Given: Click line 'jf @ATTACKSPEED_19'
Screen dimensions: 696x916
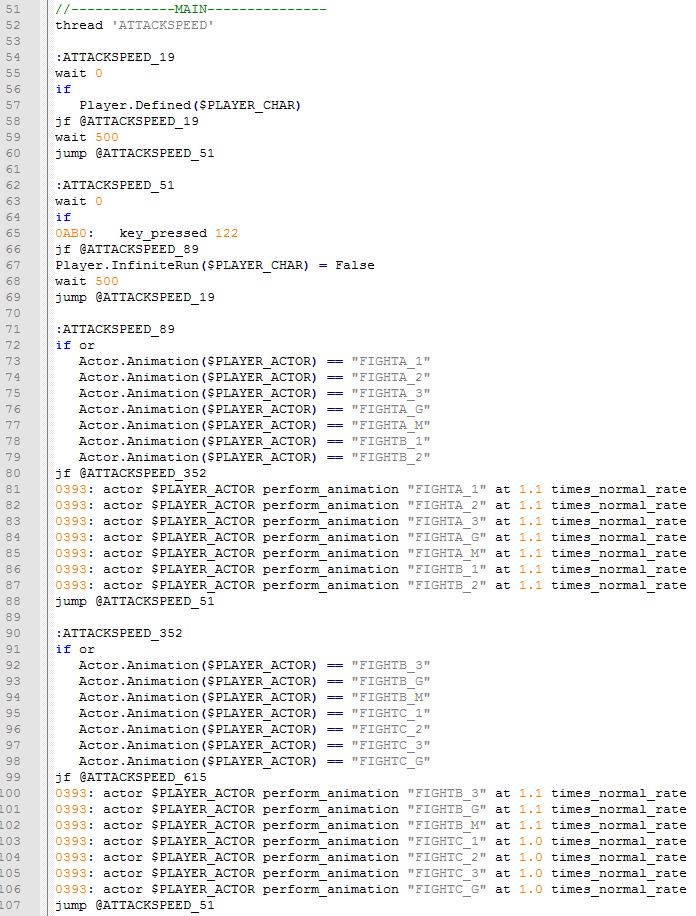Looking at the screenshot, I should (x=127, y=122).
